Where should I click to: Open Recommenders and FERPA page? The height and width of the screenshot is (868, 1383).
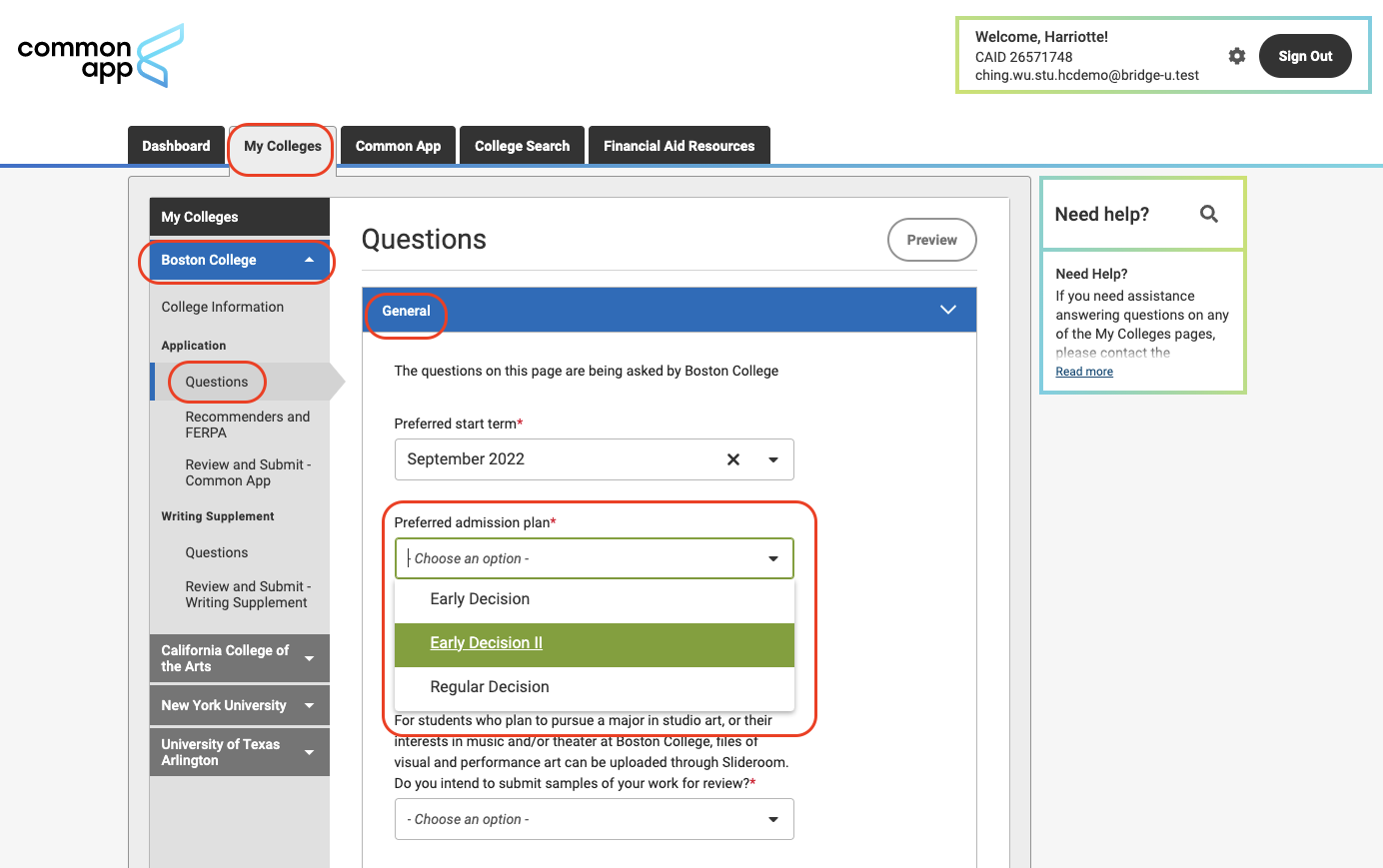[248, 425]
